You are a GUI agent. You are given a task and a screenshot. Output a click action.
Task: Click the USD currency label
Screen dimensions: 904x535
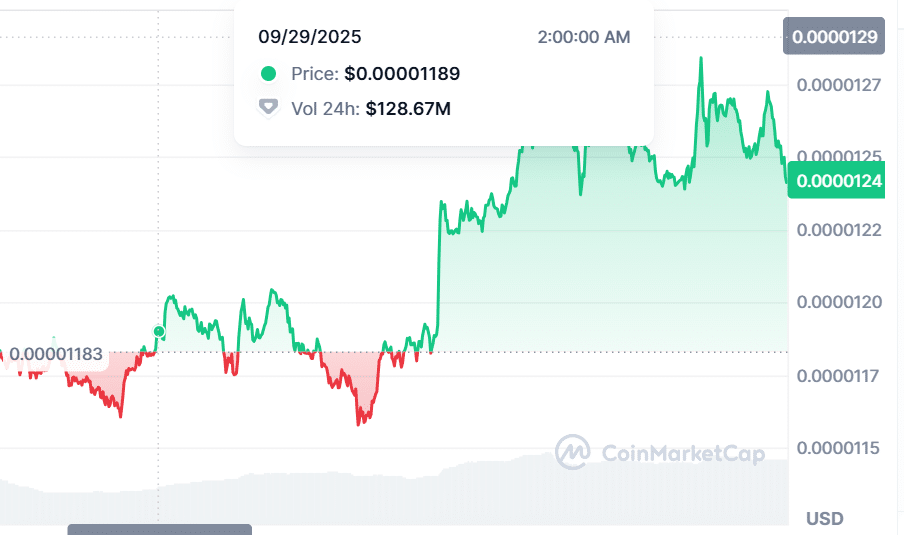(x=824, y=518)
